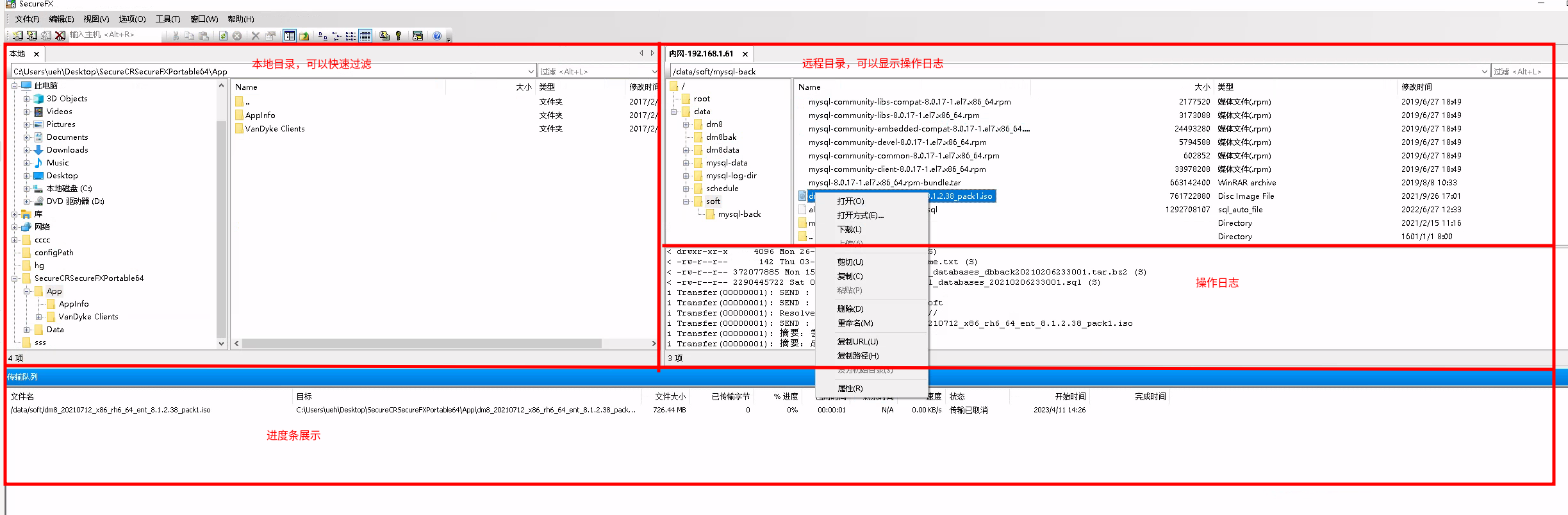Image resolution: width=1568 pixels, height=515 pixels.
Task: Open the toolbar overflow options arrow
Action: pyautogui.click(x=449, y=38)
